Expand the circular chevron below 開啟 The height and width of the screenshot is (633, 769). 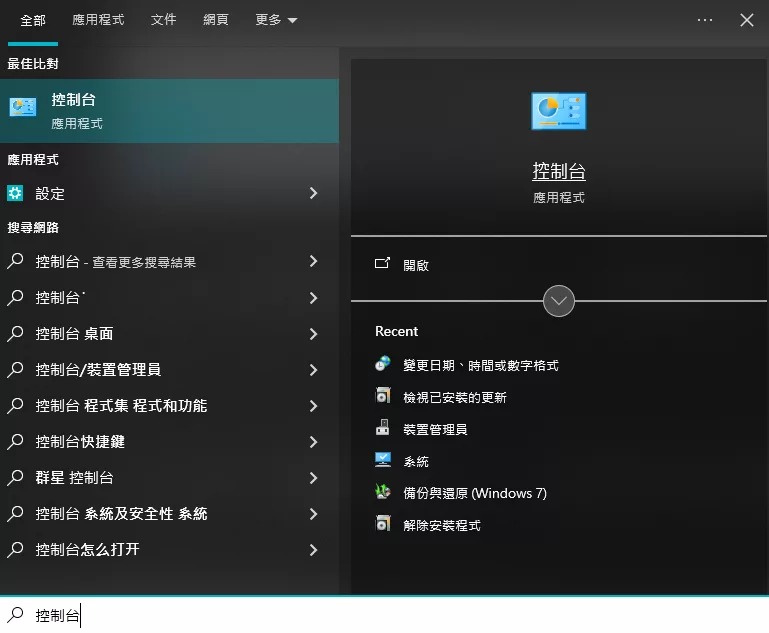click(558, 301)
